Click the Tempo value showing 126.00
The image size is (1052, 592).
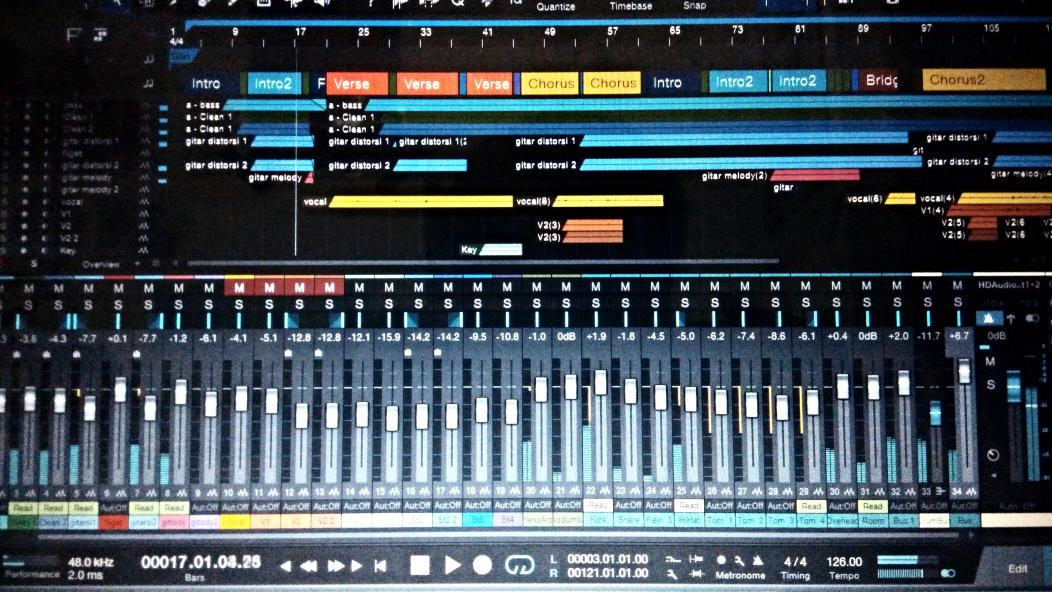[x=847, y=561]
